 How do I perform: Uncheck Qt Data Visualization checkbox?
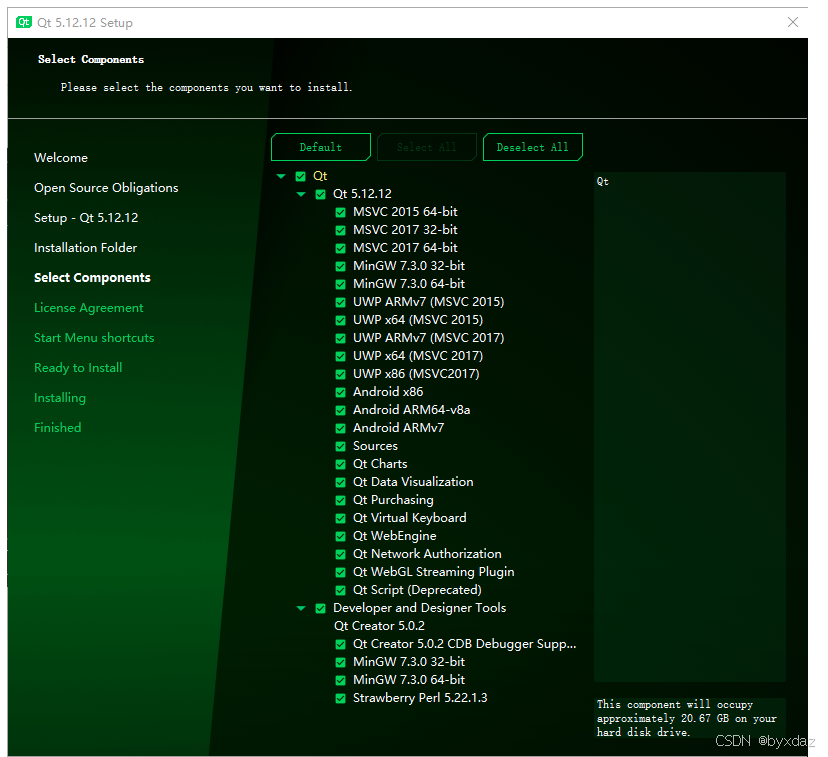341,482
